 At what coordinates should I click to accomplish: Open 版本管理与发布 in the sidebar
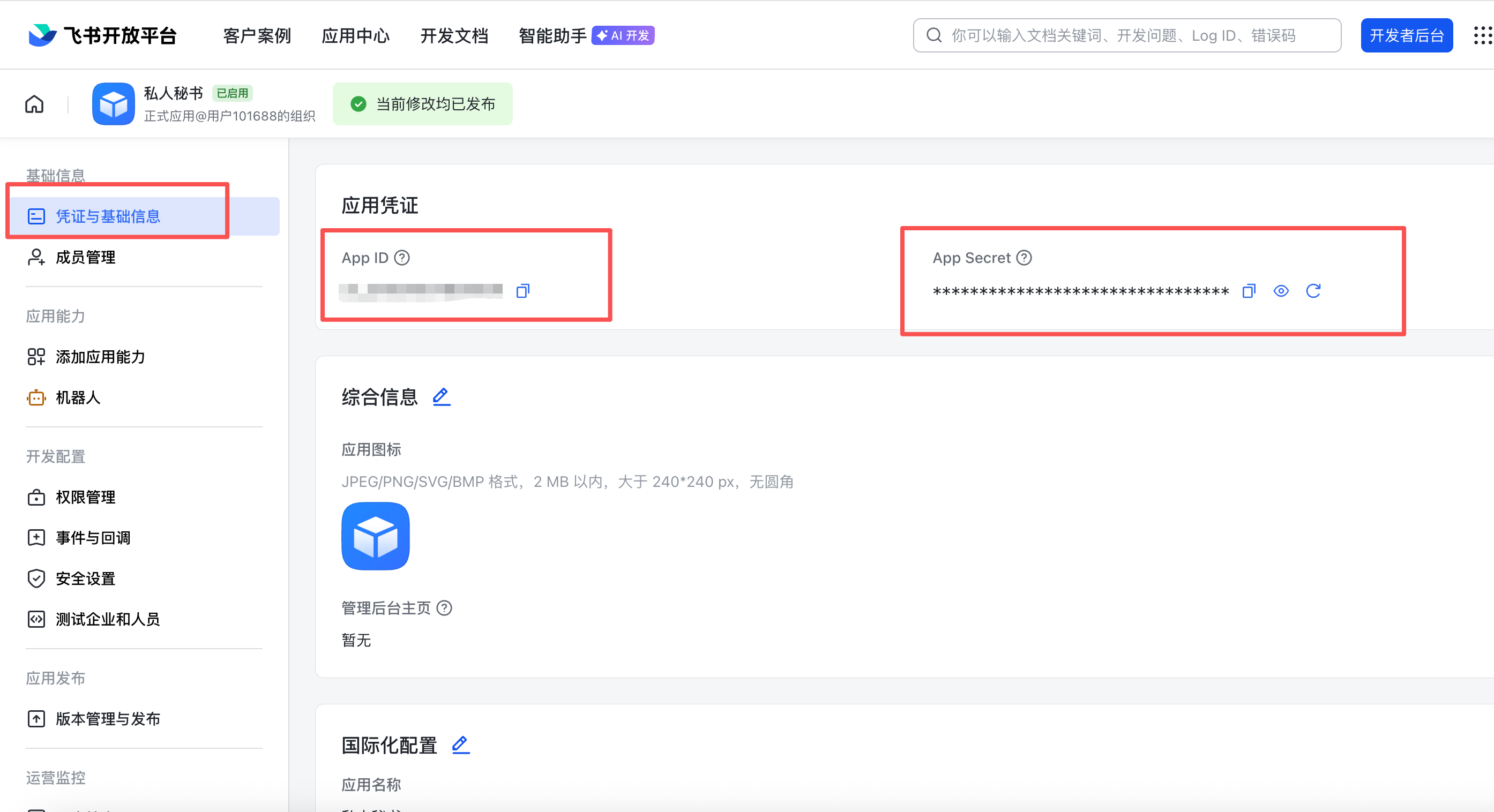coord(107,719)
